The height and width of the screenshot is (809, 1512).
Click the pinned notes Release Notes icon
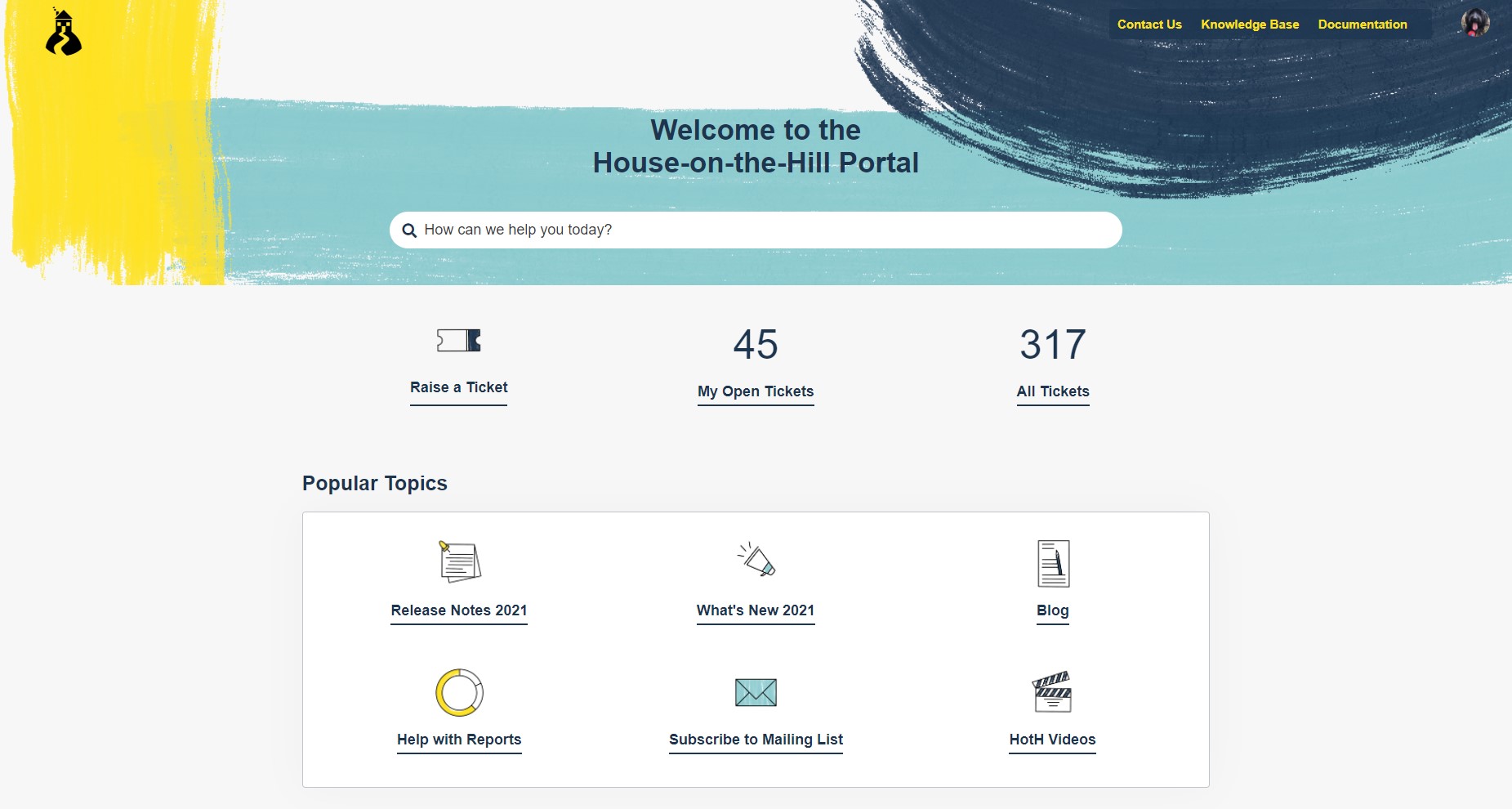pyautogui.click(x=459, y=561)
